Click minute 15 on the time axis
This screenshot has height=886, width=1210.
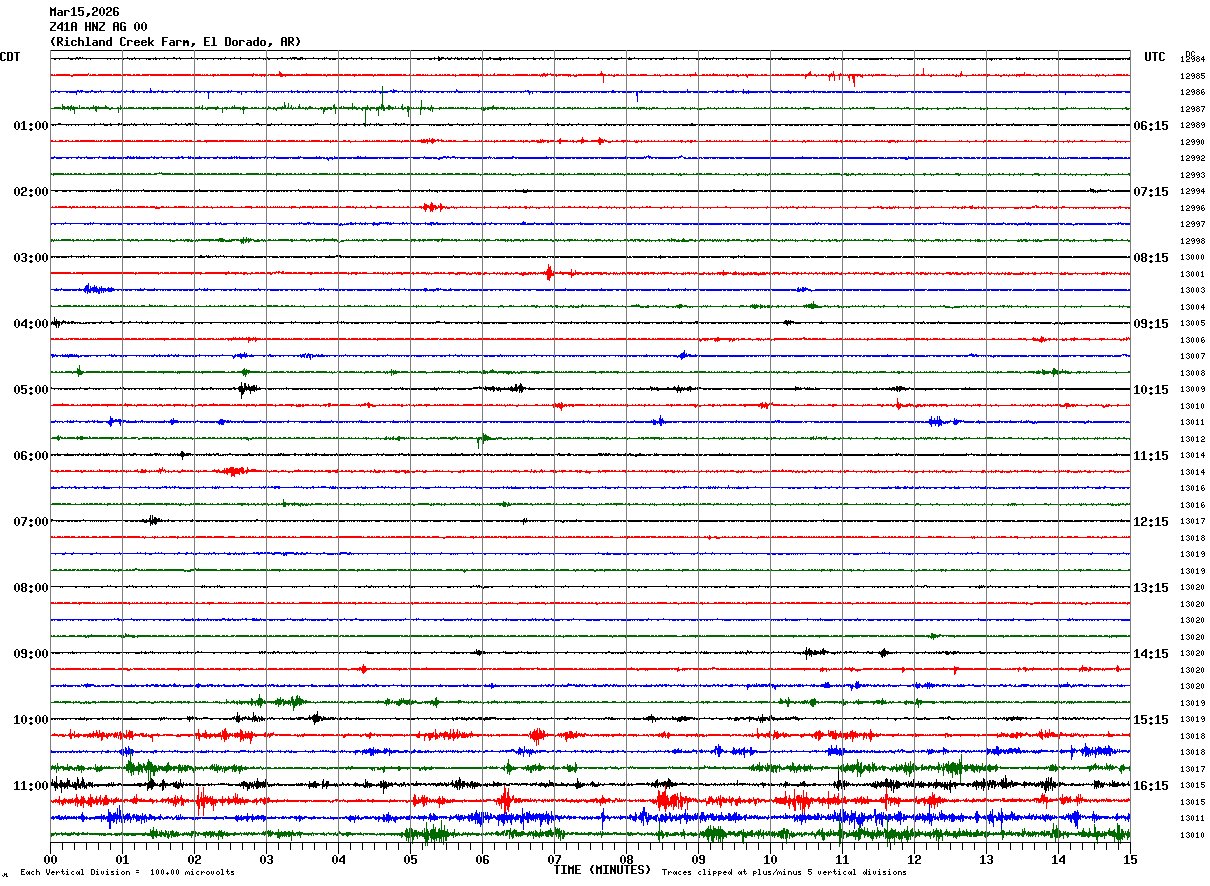[x=1130, y=859]
